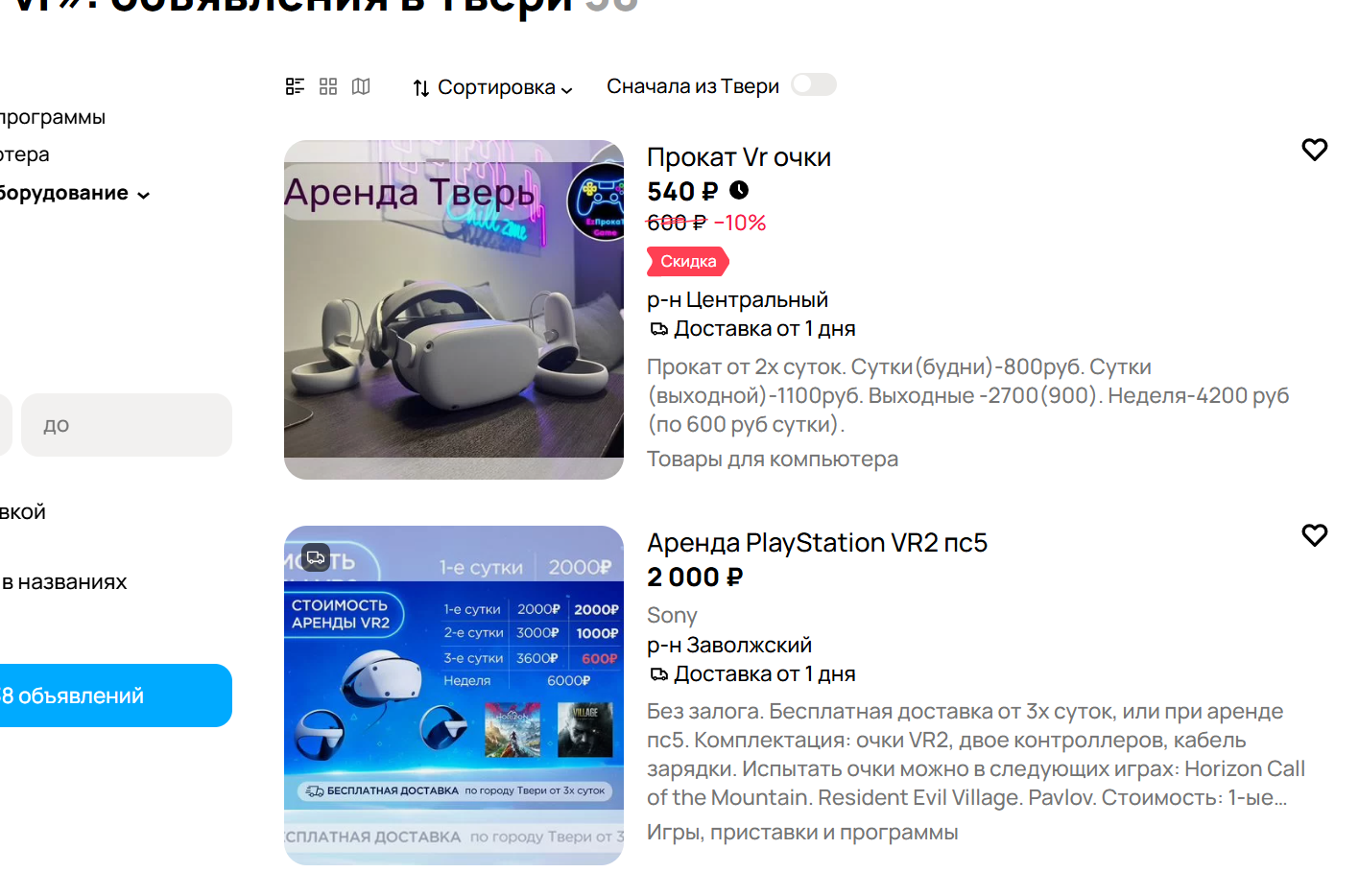This screenshot has height=896, width=1359.
Task: Open the Аренда Тверь headset photo
Action: point(454,310)
